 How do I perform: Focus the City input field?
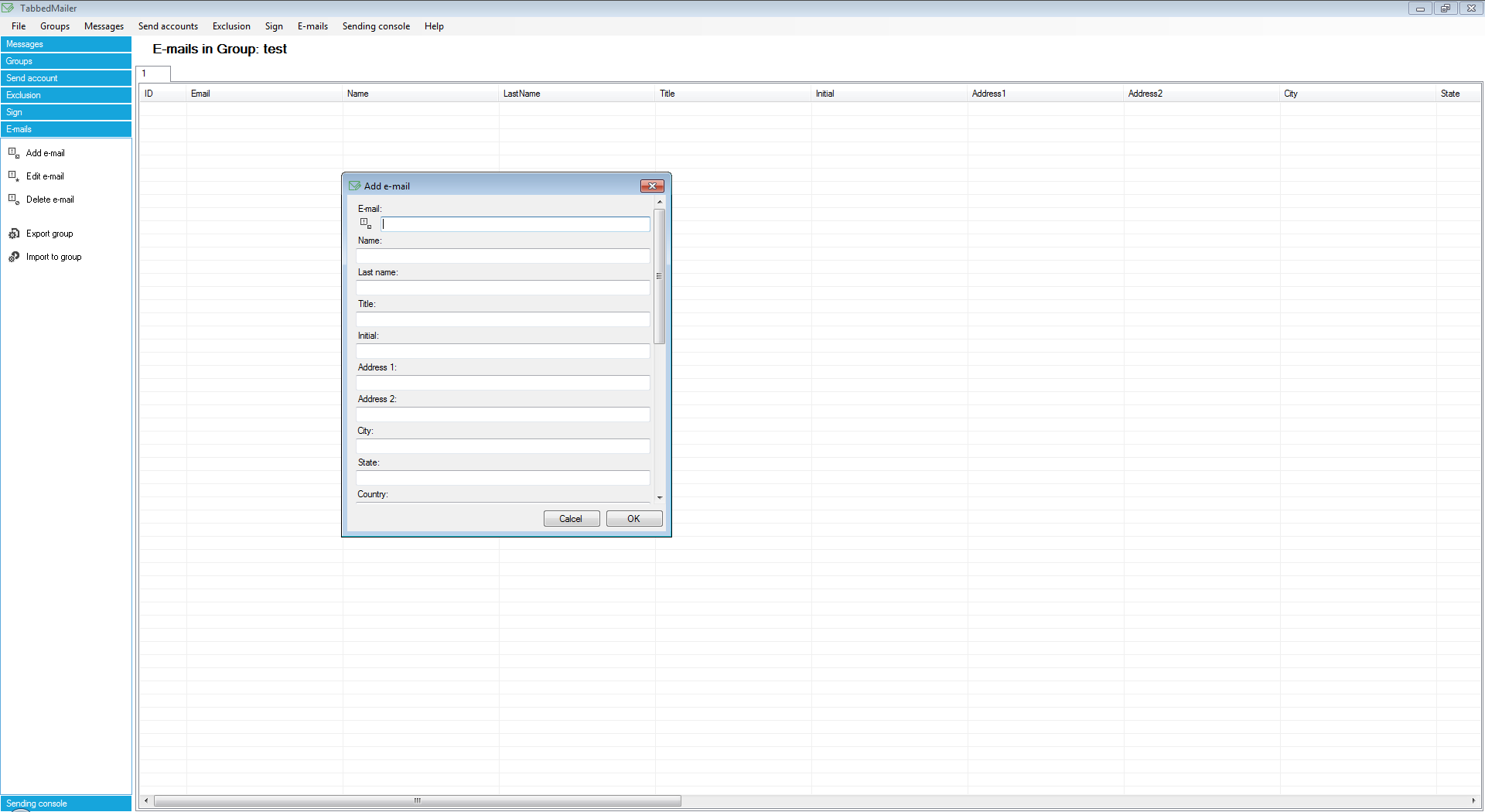pyautogui.click(x=503, y=446)
